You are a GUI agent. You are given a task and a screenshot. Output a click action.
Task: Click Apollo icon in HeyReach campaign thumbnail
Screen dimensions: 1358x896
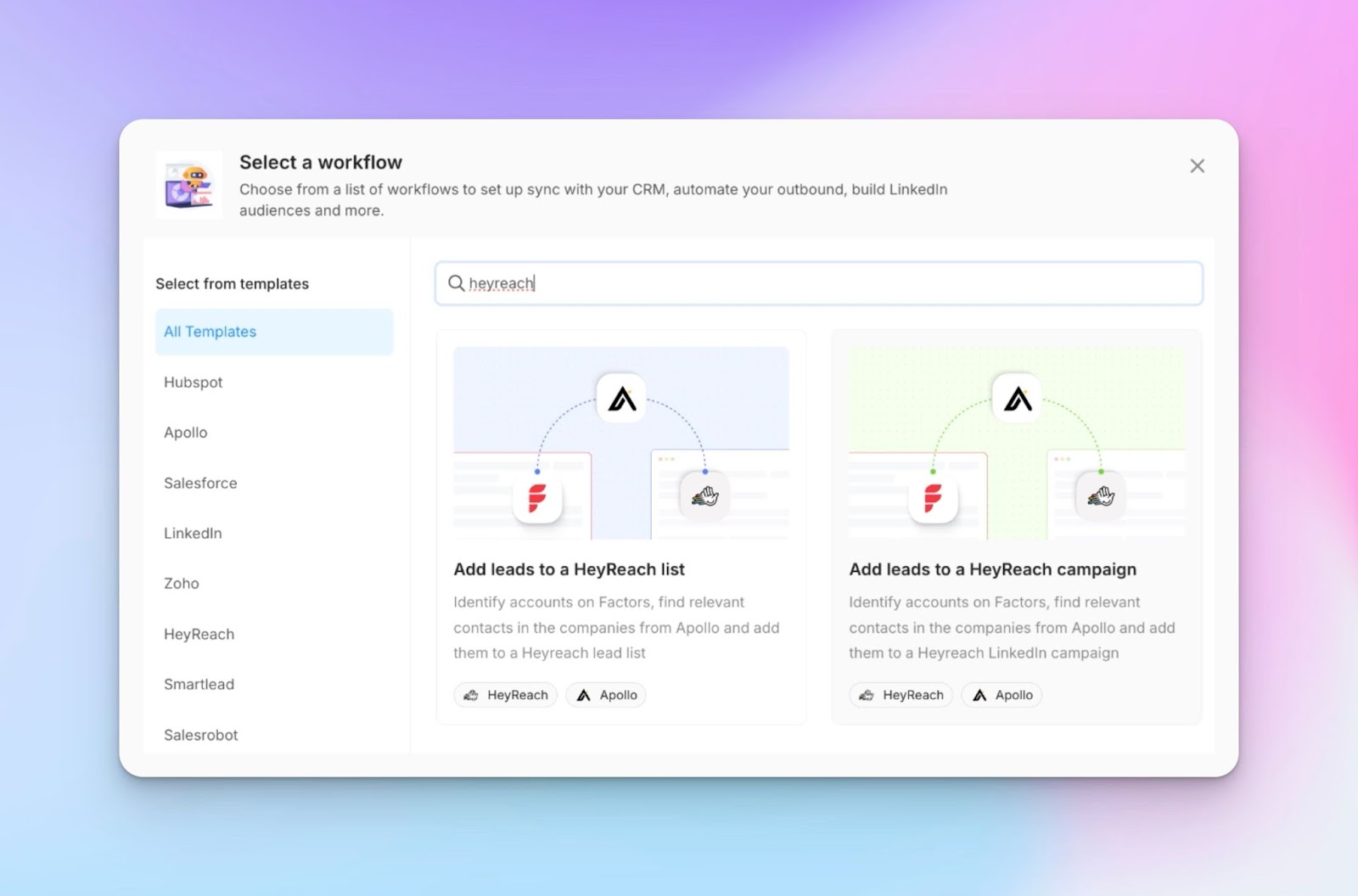(x=1017, y=398)
